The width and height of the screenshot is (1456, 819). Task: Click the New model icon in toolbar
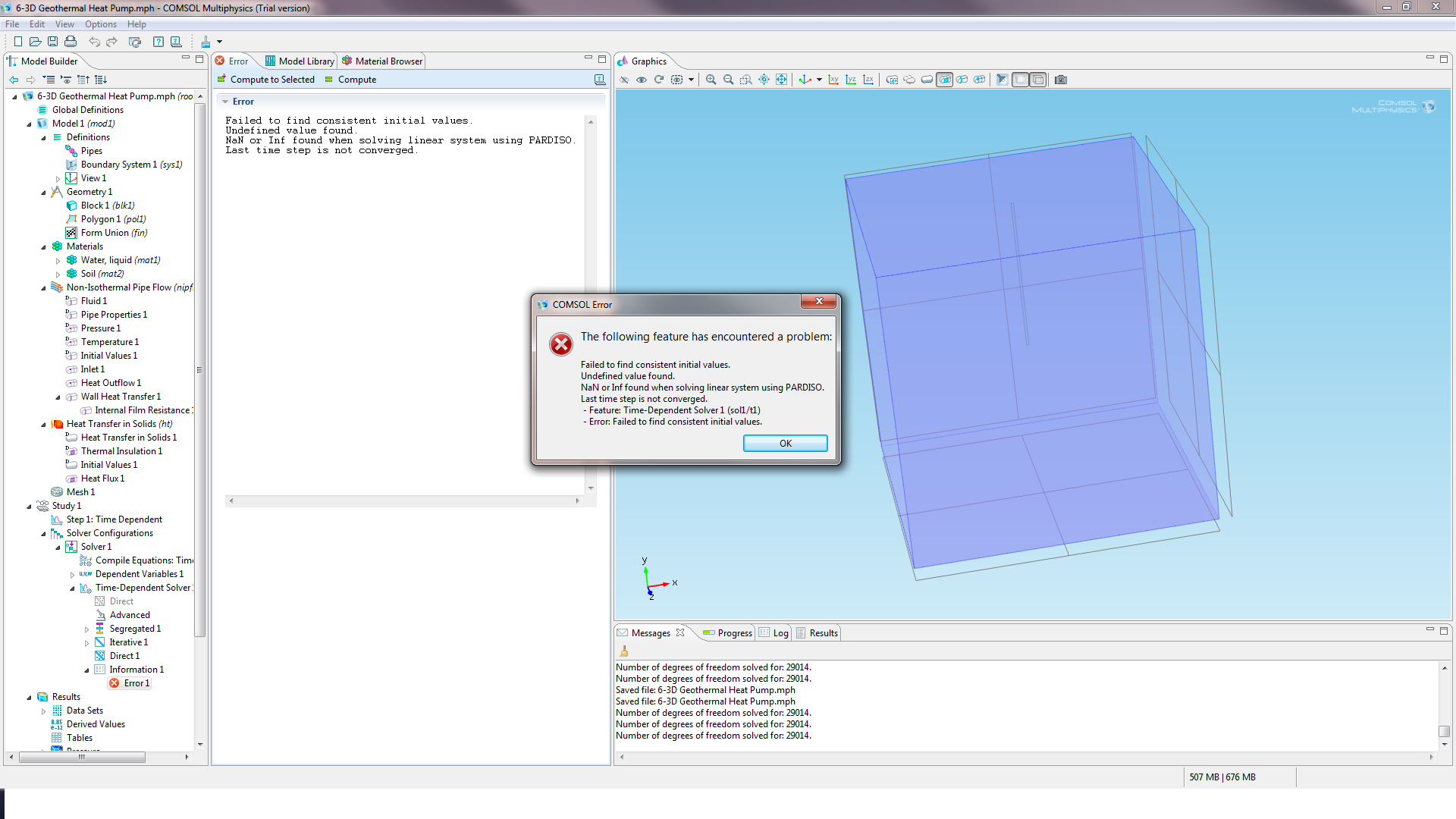coord(18,42)
